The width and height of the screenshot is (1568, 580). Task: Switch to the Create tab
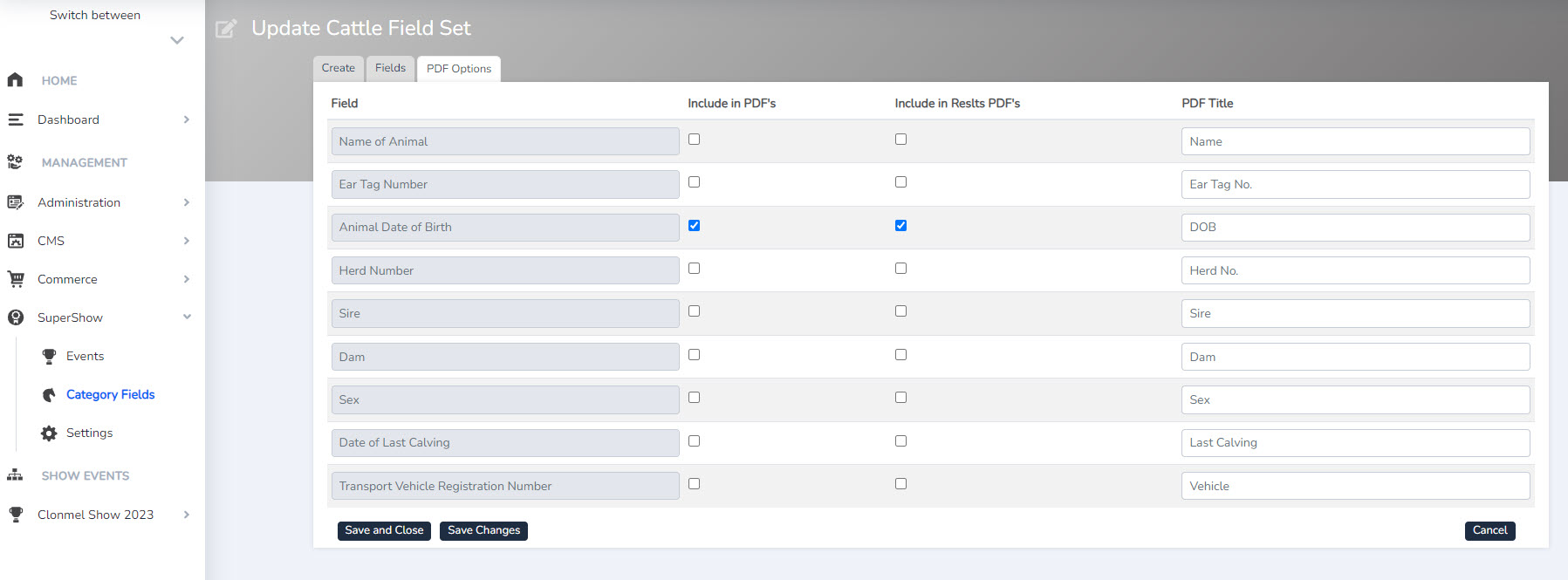tap(338, 68)
